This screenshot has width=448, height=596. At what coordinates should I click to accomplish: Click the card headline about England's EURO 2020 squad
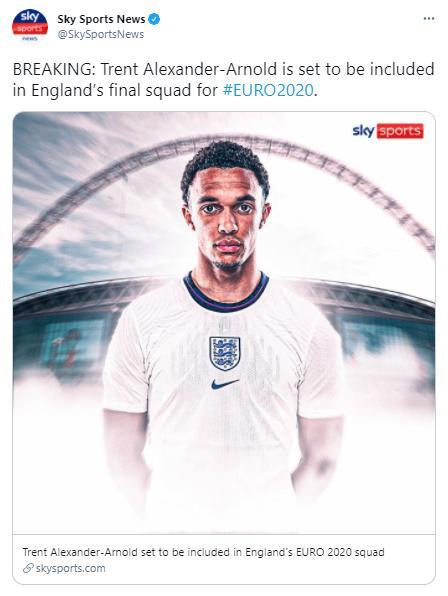tap(203, 552)
